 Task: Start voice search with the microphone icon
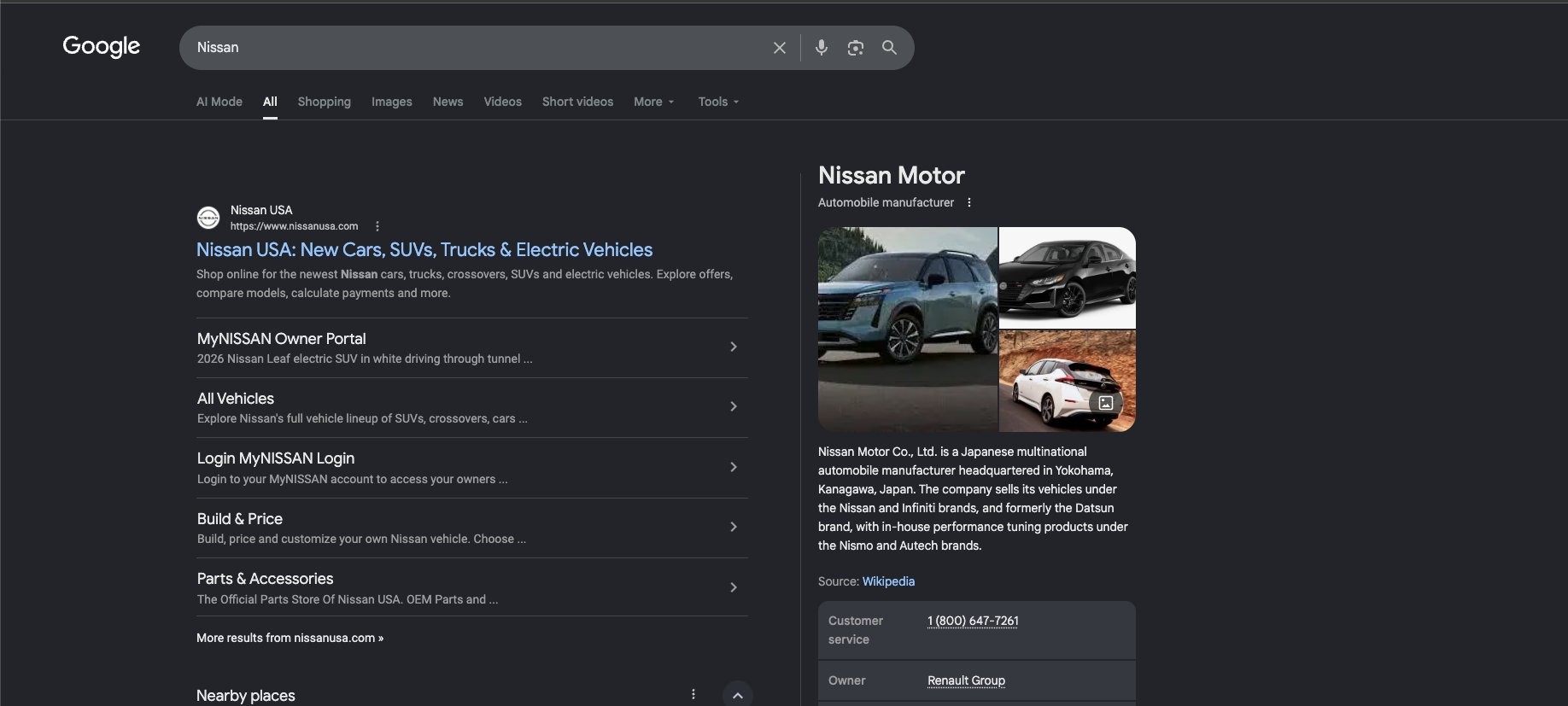point(821,48)
